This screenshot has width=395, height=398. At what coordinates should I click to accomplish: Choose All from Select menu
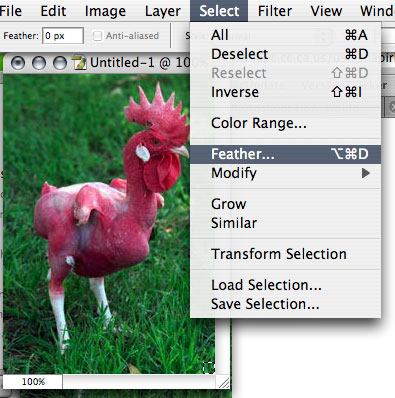[285, 35]
